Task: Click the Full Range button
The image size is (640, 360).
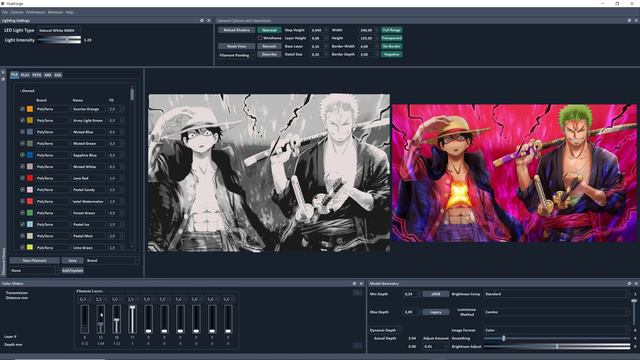Action: point(392,30)
